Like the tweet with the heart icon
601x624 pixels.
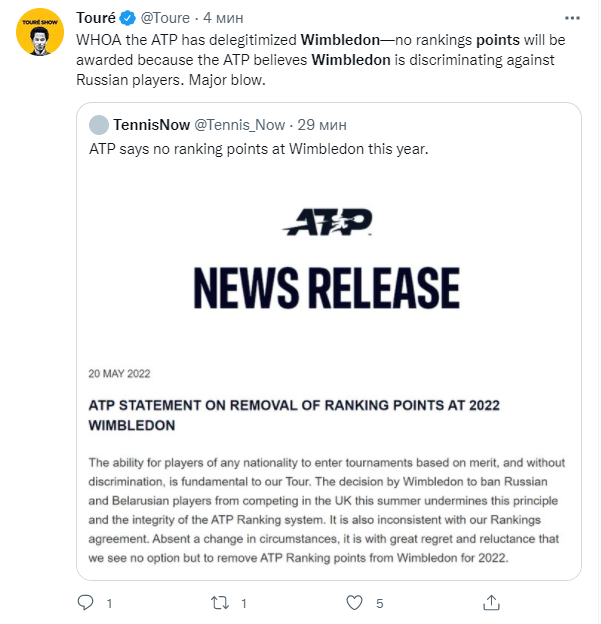(353, 603)
